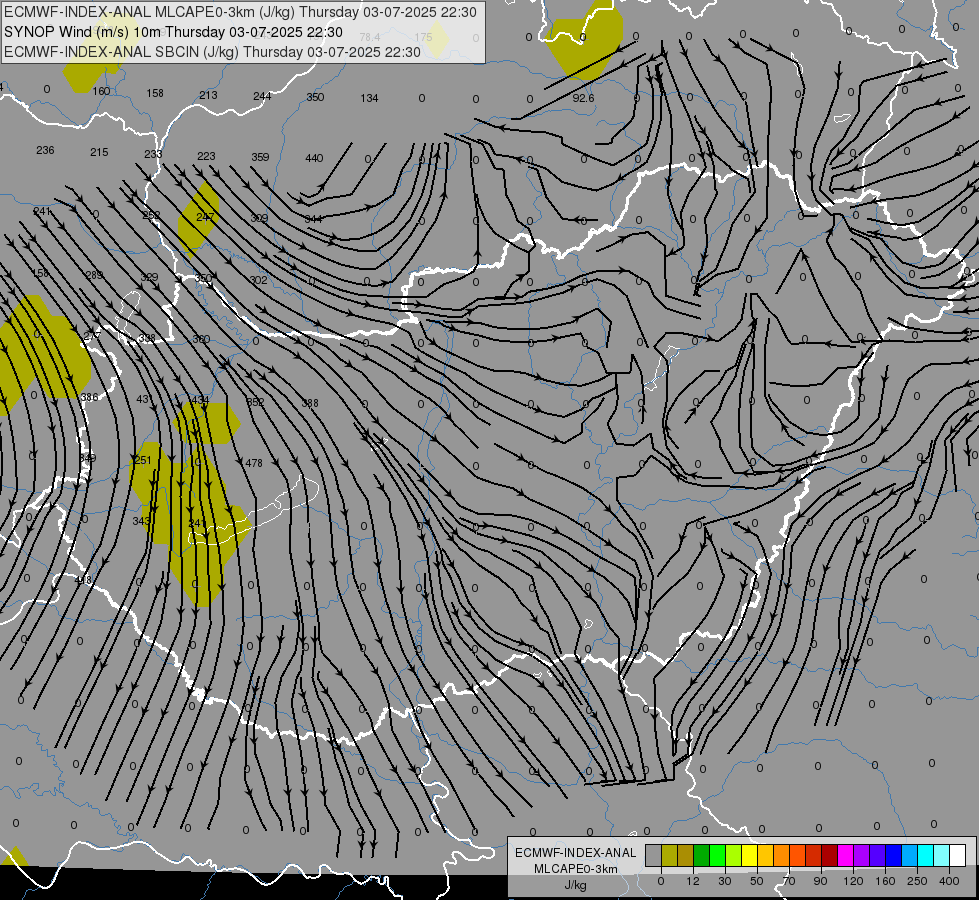Click the map value 478
Screen dimensions: 979x900
tap(254, 463)
